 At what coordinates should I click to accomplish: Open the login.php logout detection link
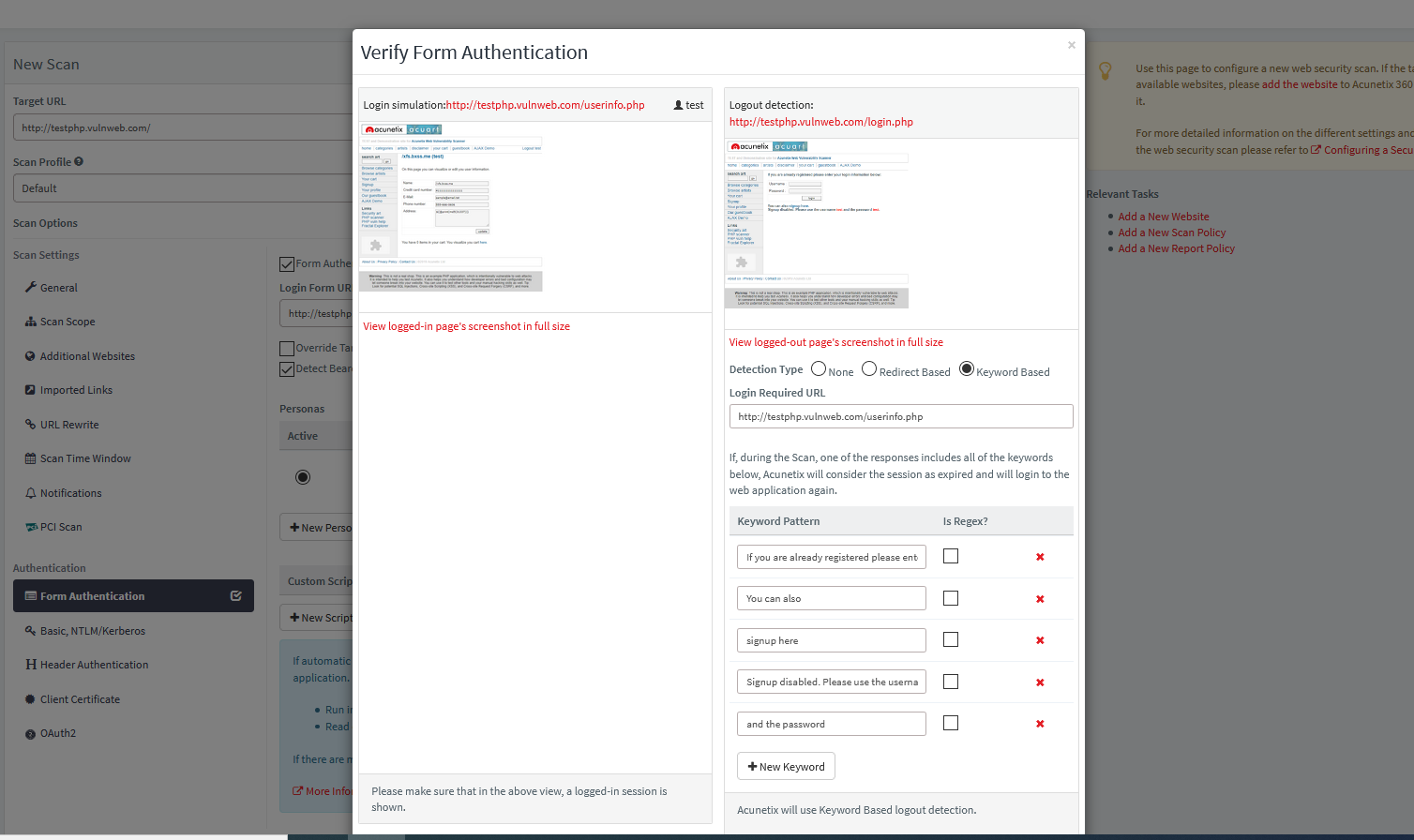tap(821, 122)
